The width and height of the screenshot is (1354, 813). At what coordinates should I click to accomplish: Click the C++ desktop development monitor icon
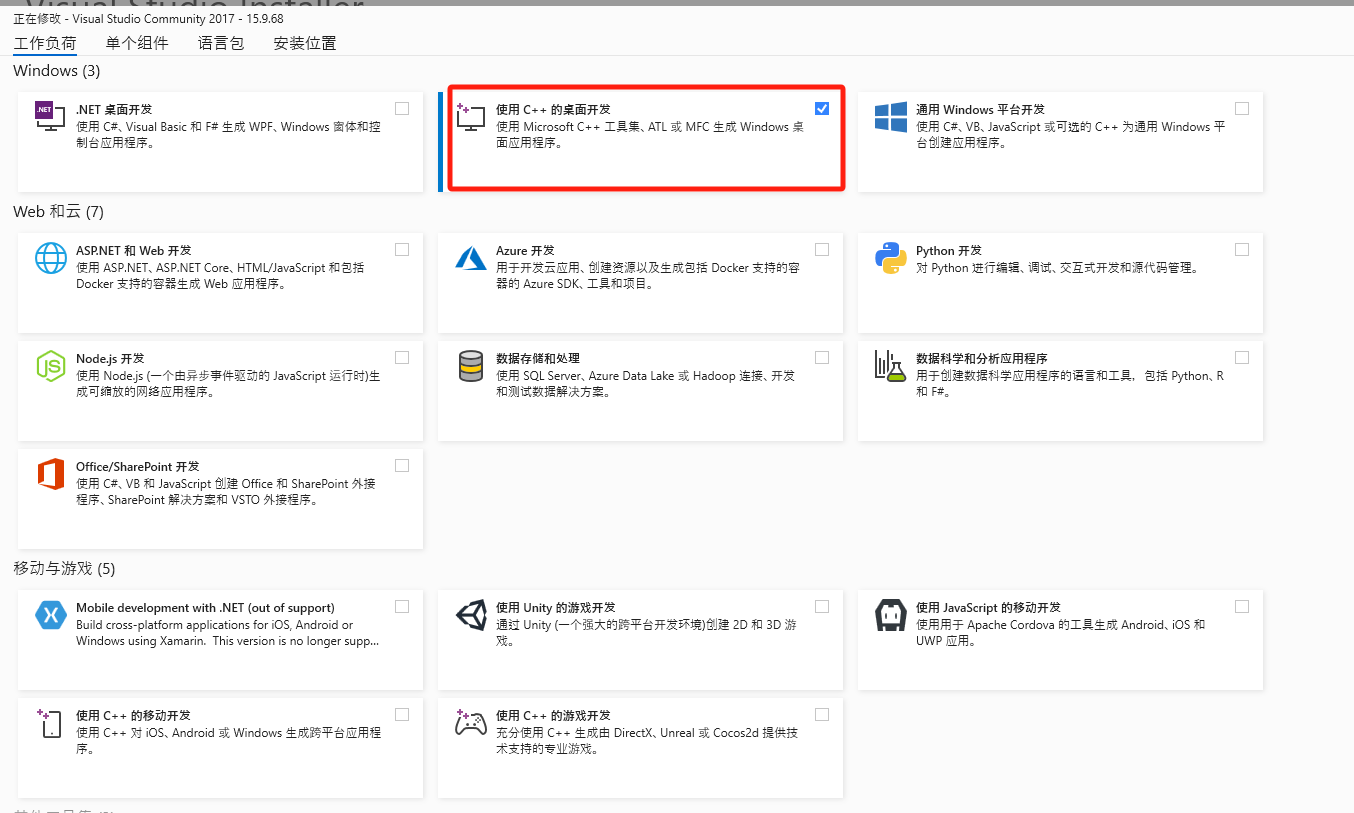click(470, 116)
